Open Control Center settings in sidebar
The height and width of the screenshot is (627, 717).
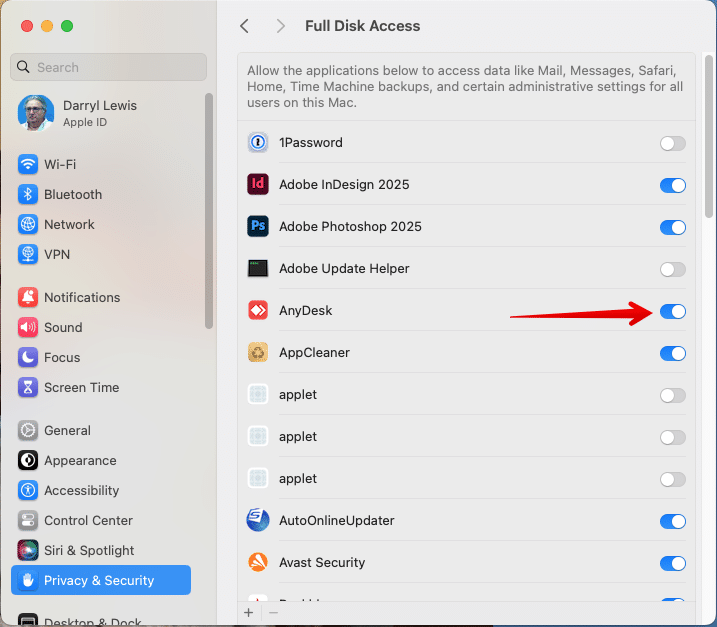pyautogui.click(x=88, y=521)
